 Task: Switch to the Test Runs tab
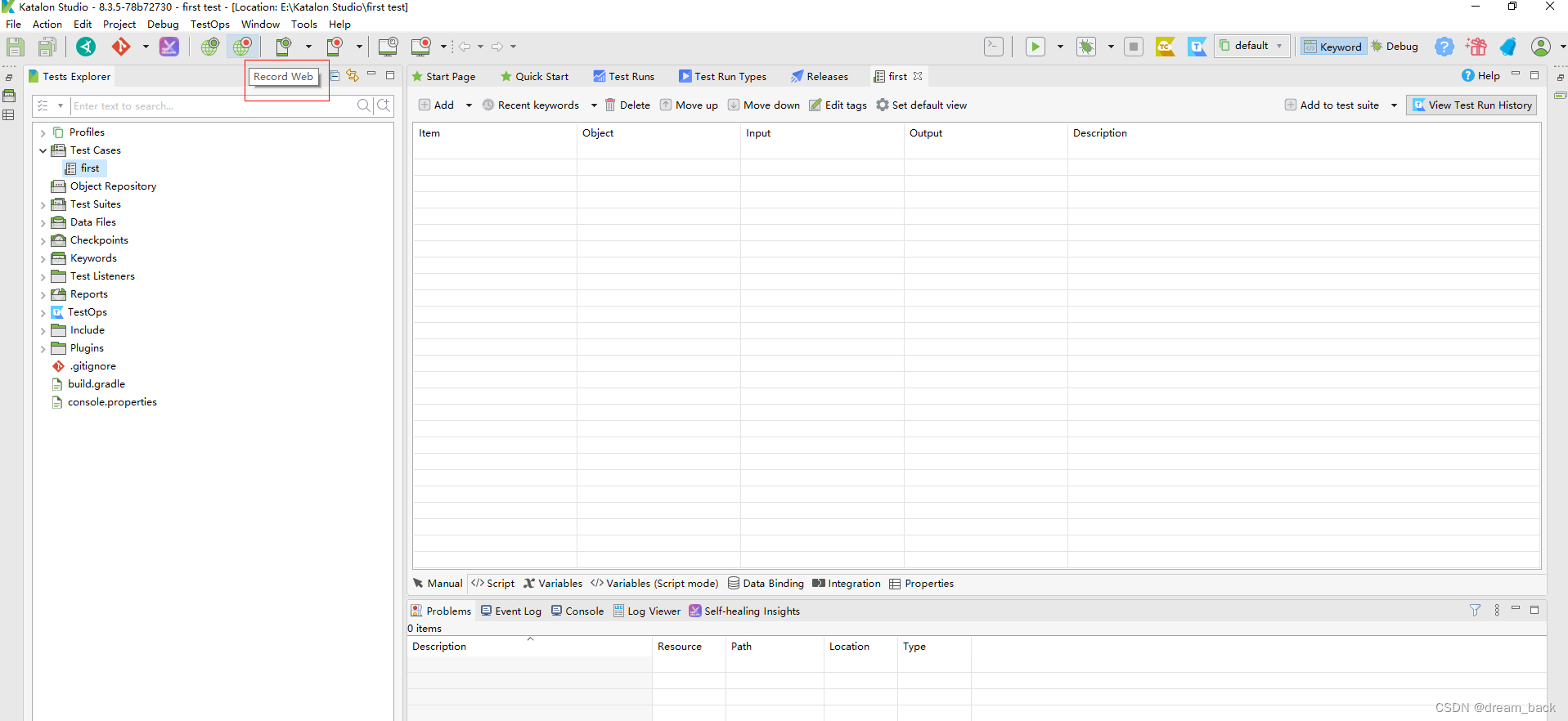tap(624, 76)
